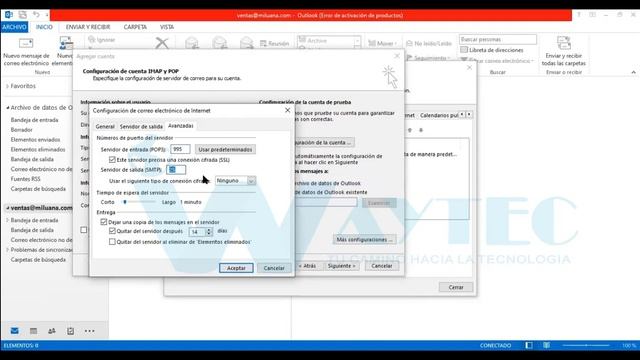This screenshot has height=360, width=640.
Task: Switch to Mail view in navigation bar
Action: [14, 331]
